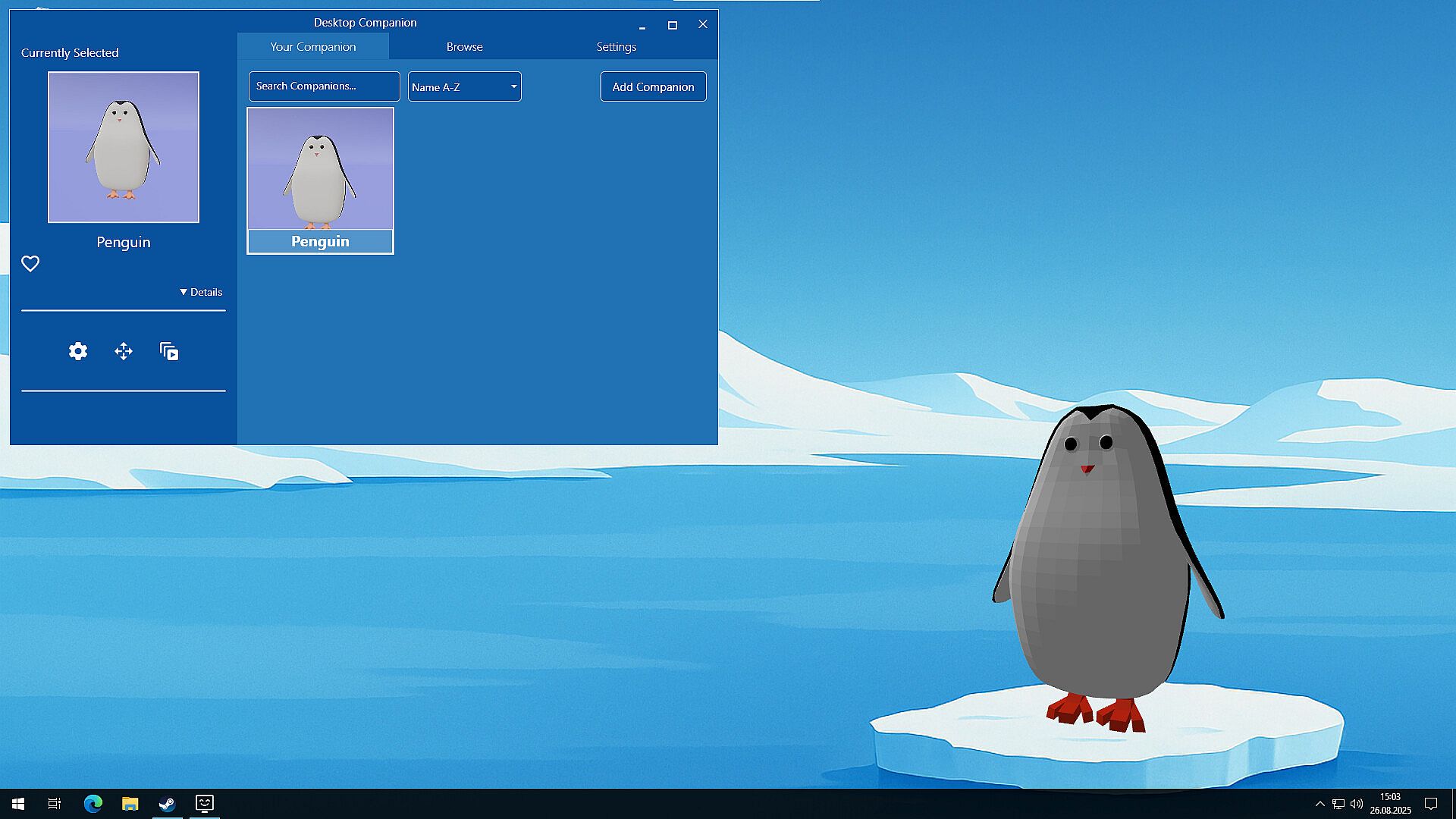Click the volume speaker tray icon

pyautogui.click(x=1357, y=803)
